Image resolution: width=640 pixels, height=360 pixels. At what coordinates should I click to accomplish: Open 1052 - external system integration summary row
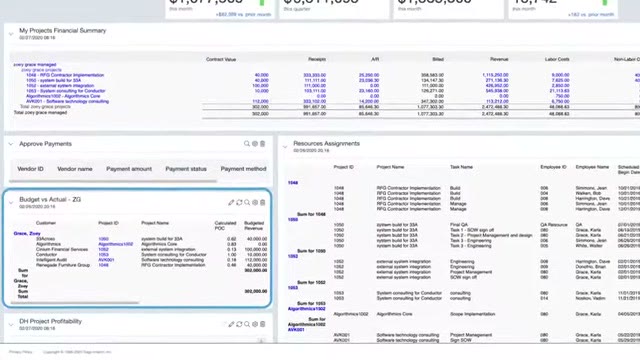coord(60,86)
